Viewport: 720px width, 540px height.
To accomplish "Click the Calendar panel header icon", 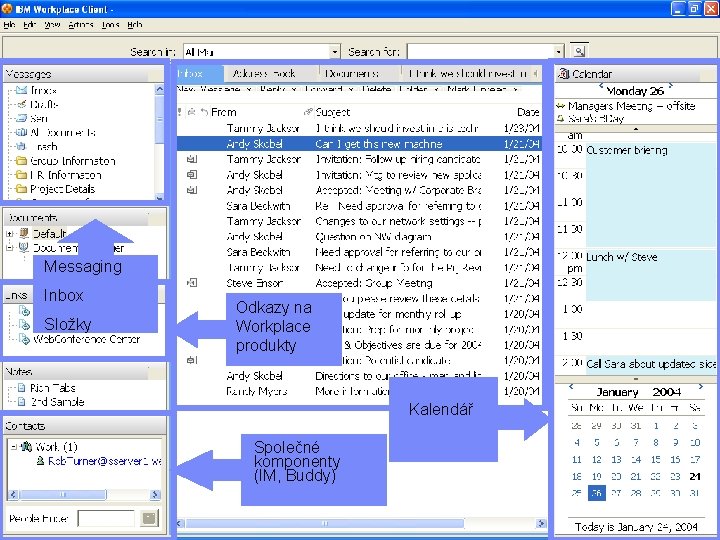I will coord(563,73).
